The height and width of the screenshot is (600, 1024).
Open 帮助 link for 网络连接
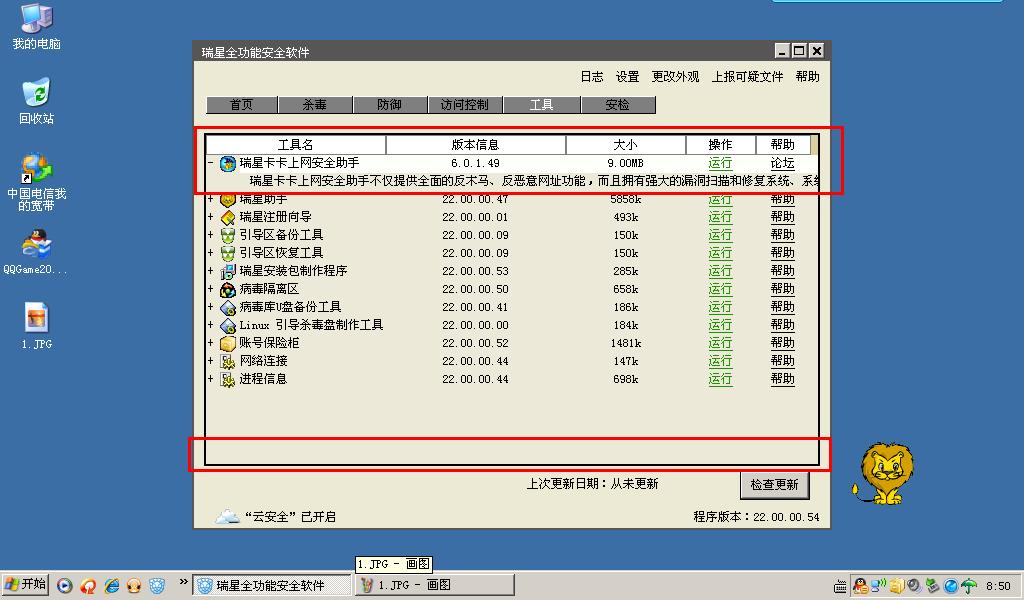782,360
